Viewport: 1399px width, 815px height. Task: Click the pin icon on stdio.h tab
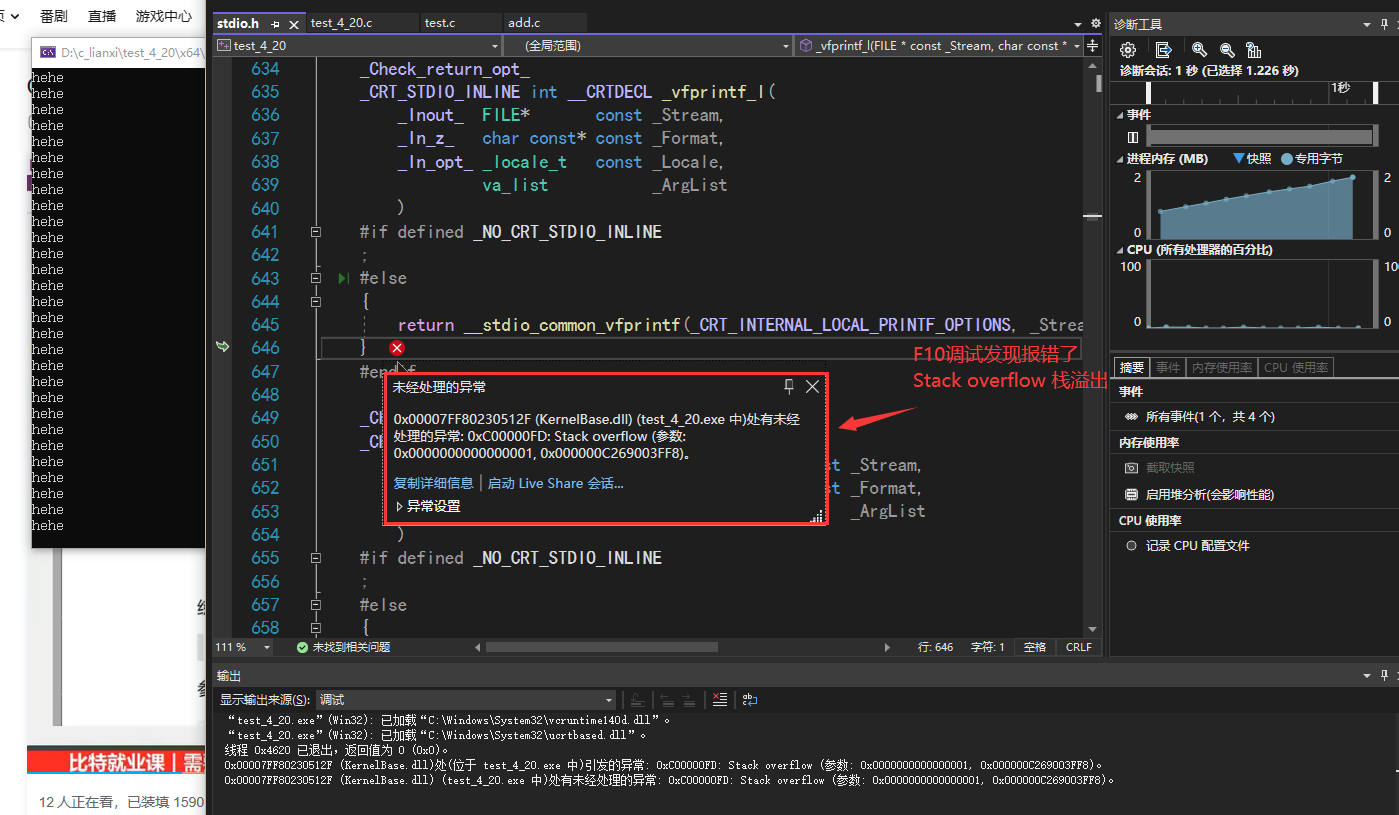tap(275, 23)
